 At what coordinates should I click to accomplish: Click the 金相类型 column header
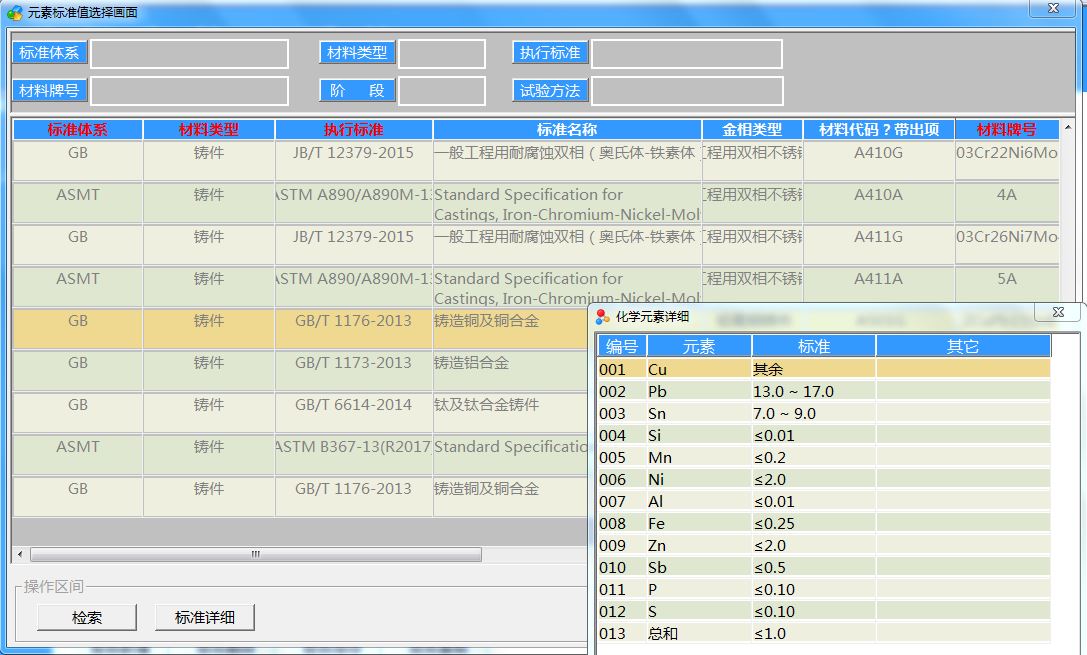752,130
